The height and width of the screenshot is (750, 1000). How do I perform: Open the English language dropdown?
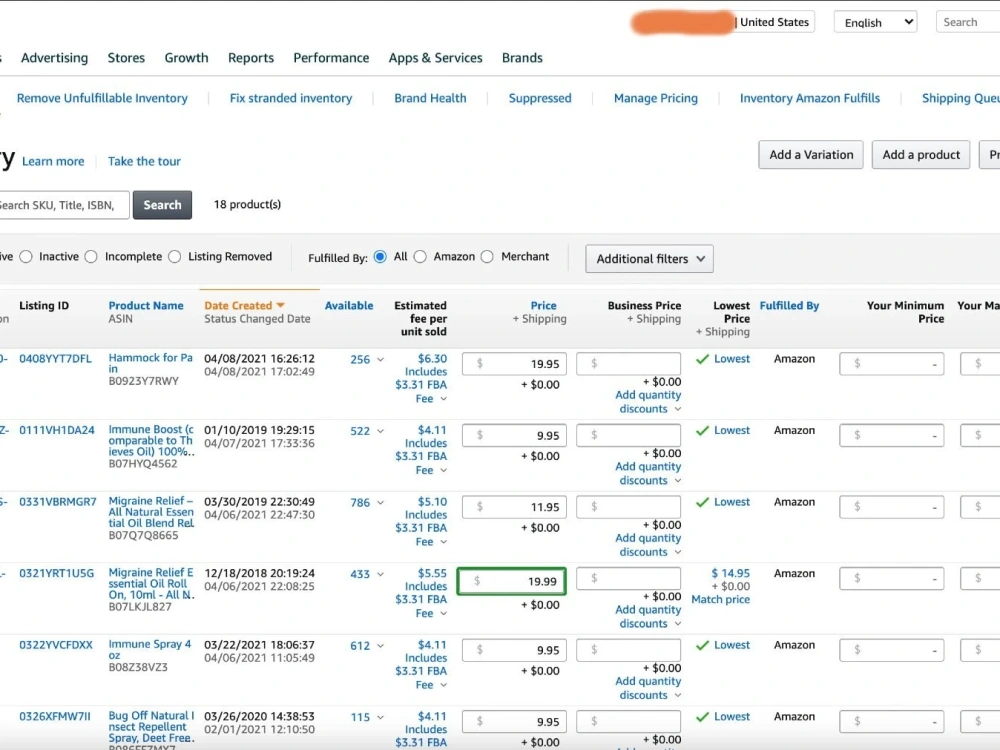pos(876,22)
